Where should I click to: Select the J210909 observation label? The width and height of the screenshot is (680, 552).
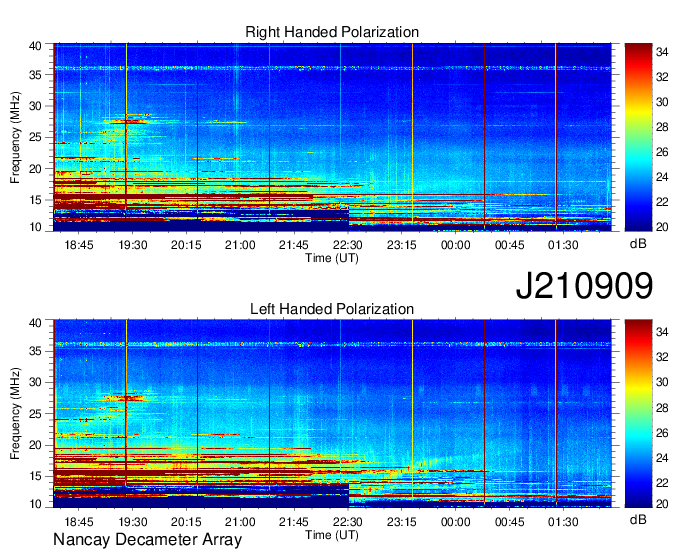(x=584, y=286)
